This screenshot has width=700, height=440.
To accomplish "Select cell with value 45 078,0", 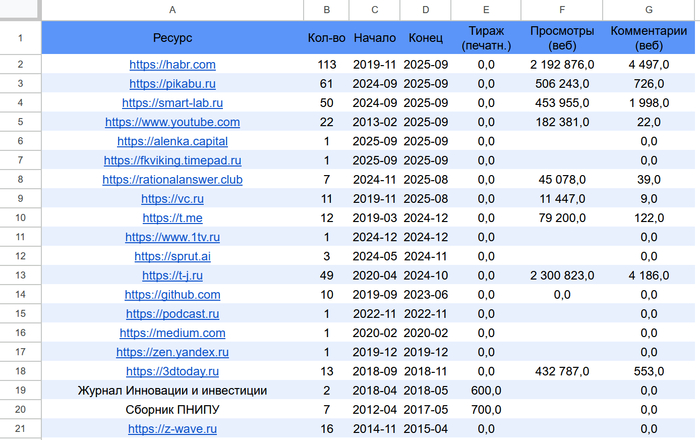I will point(562,180).
